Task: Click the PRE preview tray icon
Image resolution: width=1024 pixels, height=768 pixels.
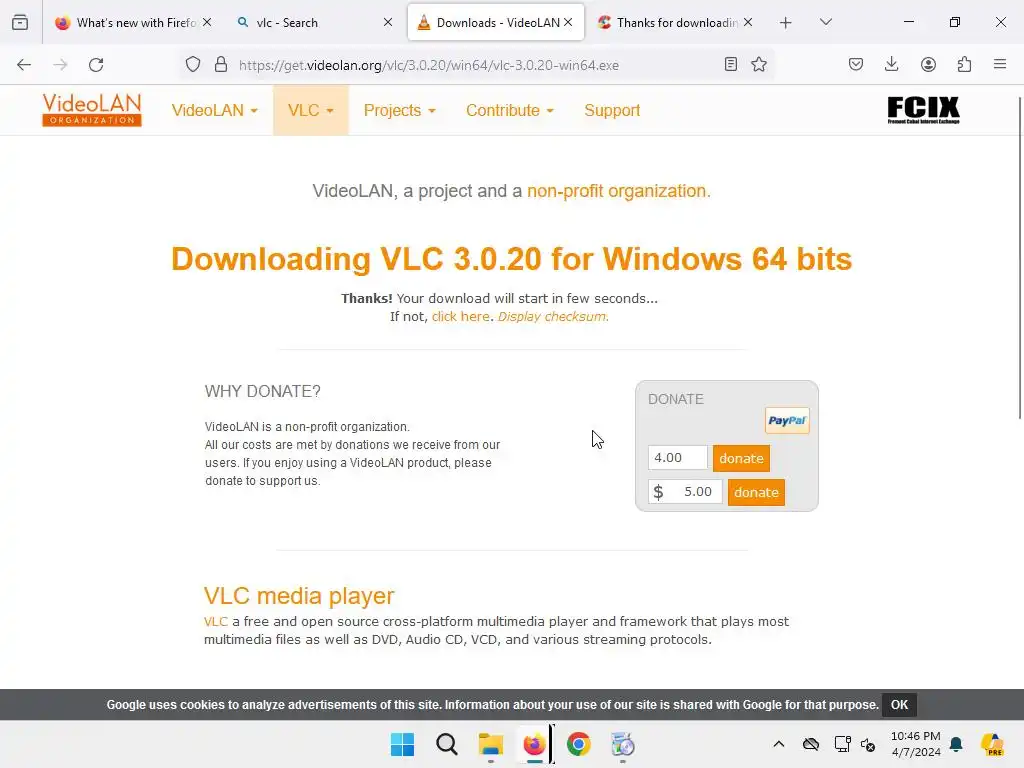Action: click(x=992, y=744)
